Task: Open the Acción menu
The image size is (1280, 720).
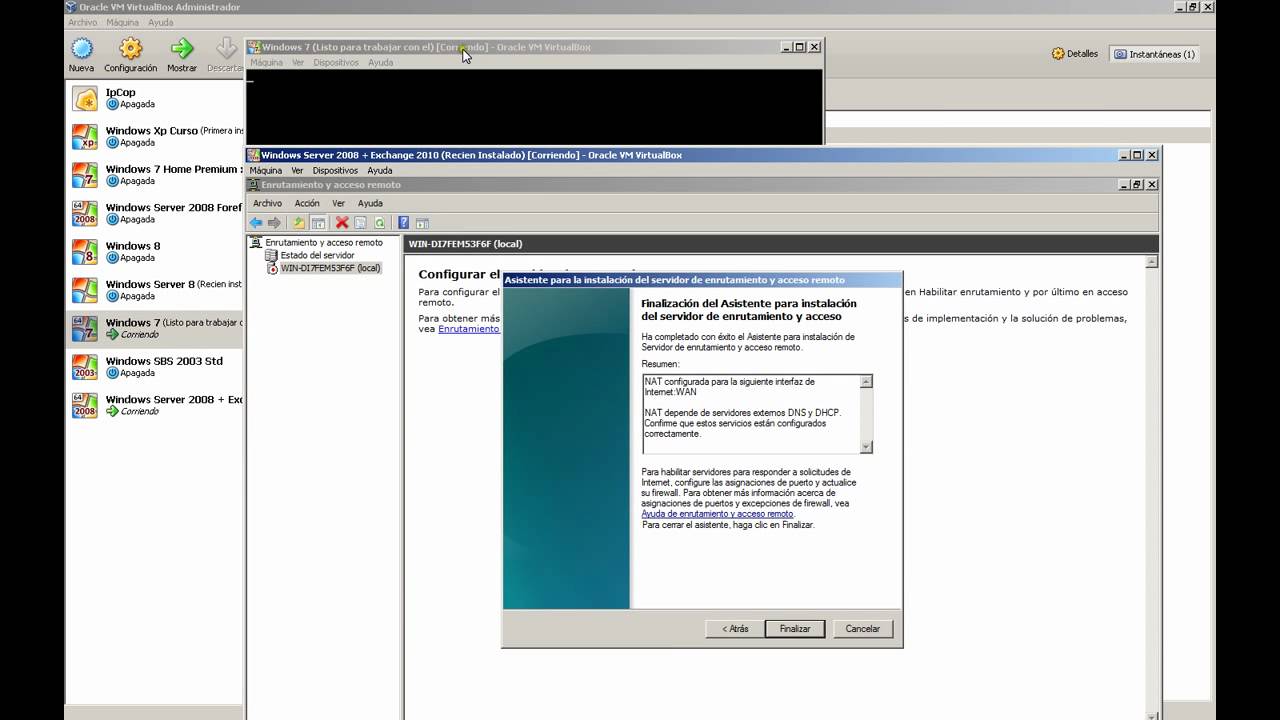Action: pos(307,203)
